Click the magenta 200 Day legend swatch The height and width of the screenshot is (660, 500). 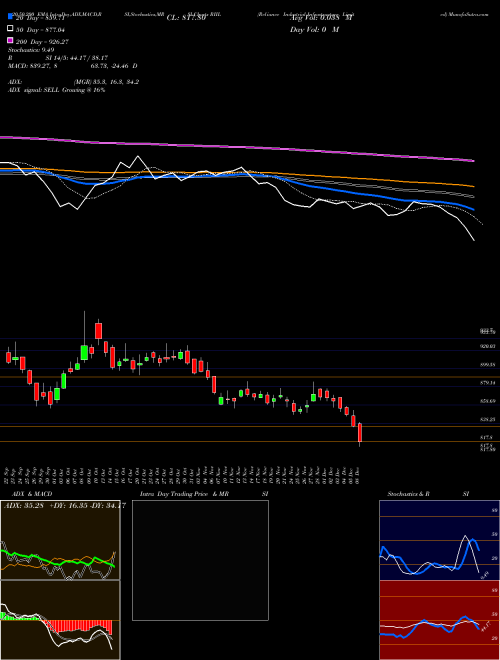[10, 40]
